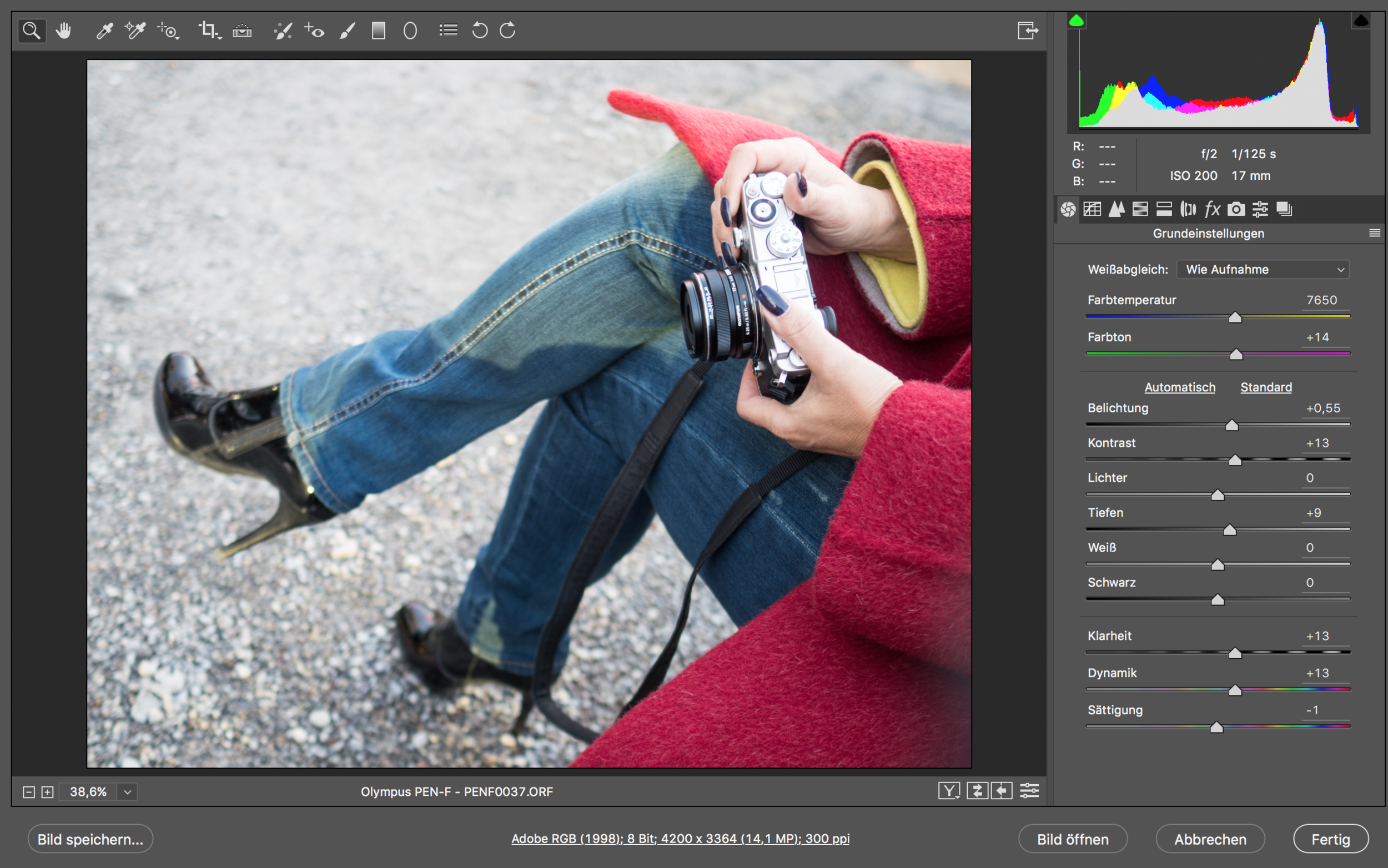The width and height of the screenshot is (1388, 868).
Task: Select the Zoom tool
Action: [32, 31]
